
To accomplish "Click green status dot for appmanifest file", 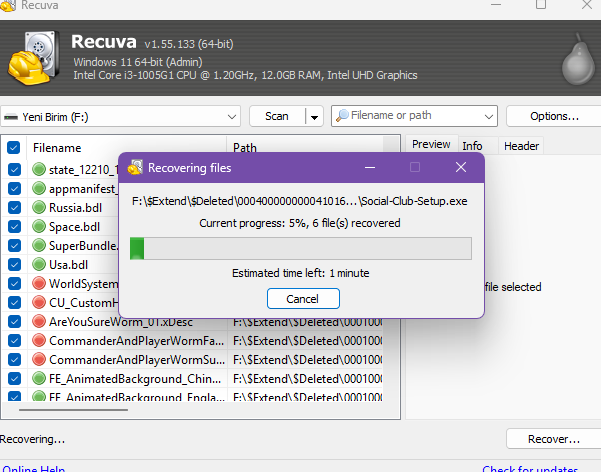I will [x=39, y=188].
